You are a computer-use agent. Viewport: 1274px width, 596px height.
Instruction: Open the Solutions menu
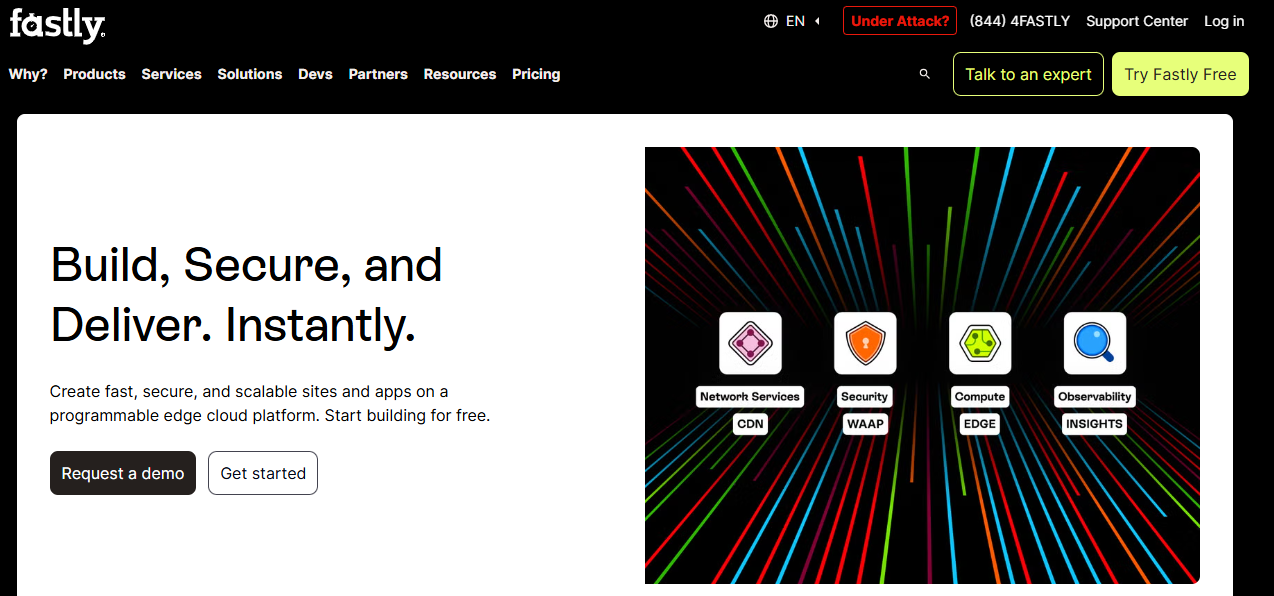point(250,74)
